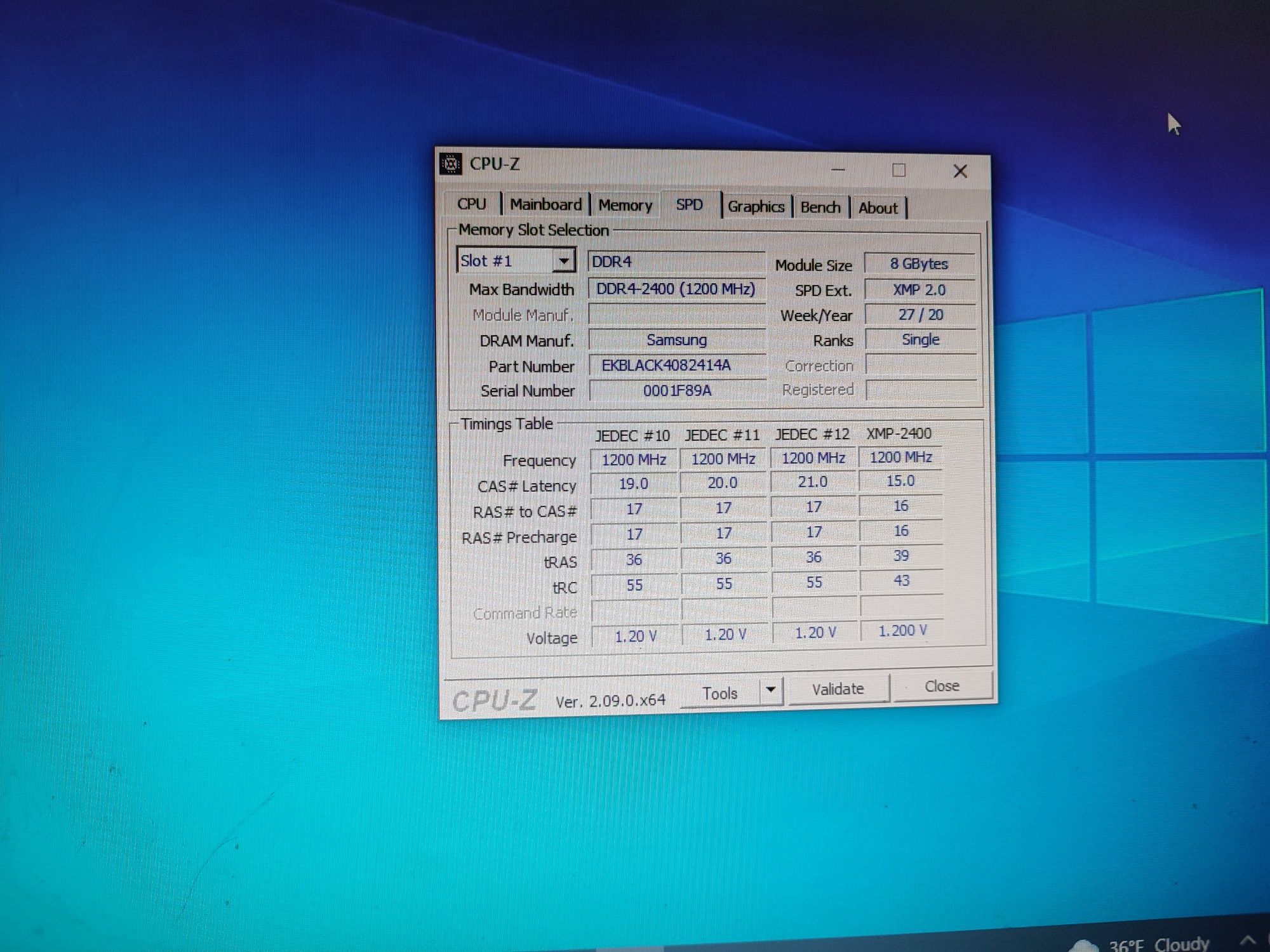Image resolution: width=1270 pixels, height=952 pixels.
Task: Open the Memory tab
Action: pyautogui.click(x=625, y=205)
